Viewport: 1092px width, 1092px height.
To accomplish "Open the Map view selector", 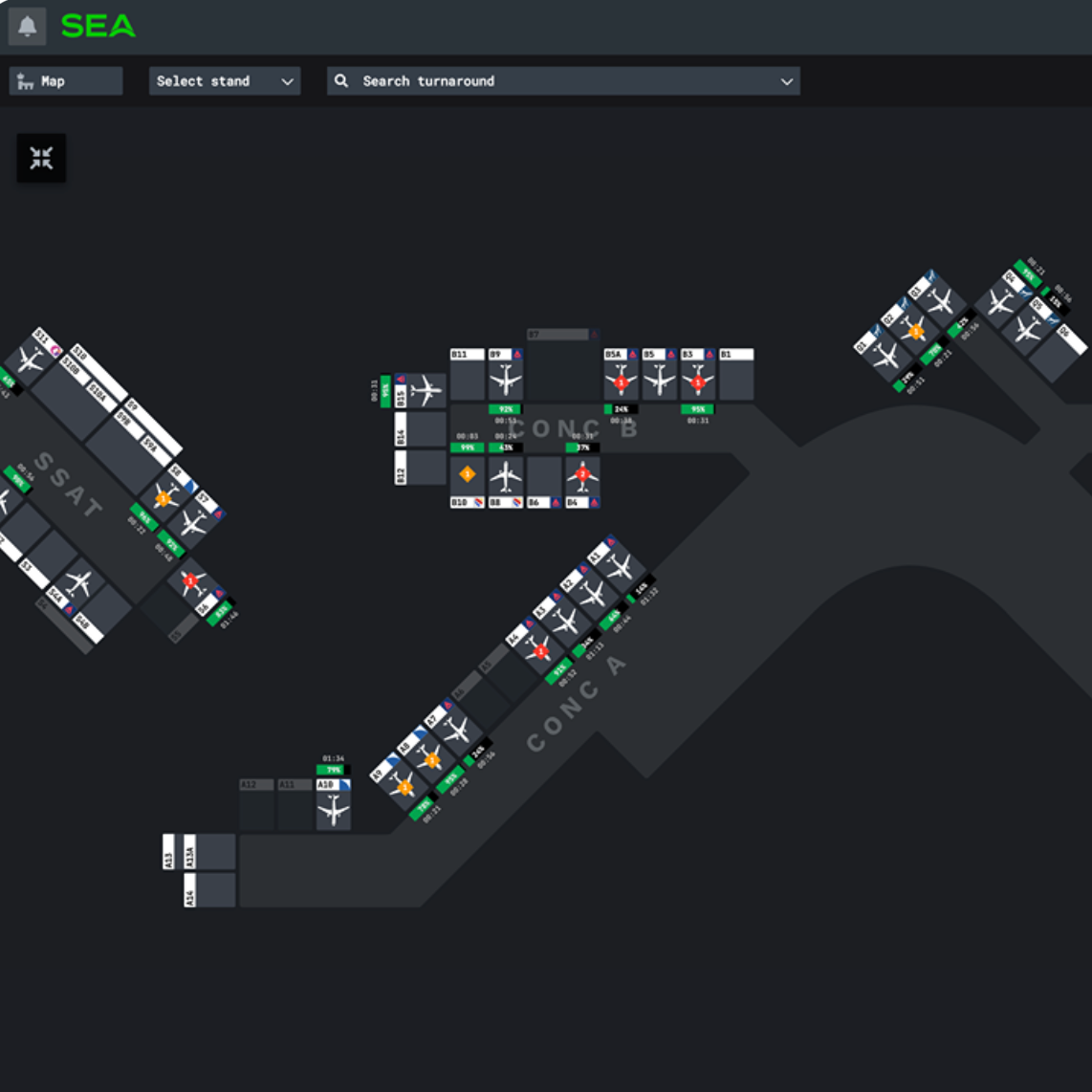I will tap(66, 81).
